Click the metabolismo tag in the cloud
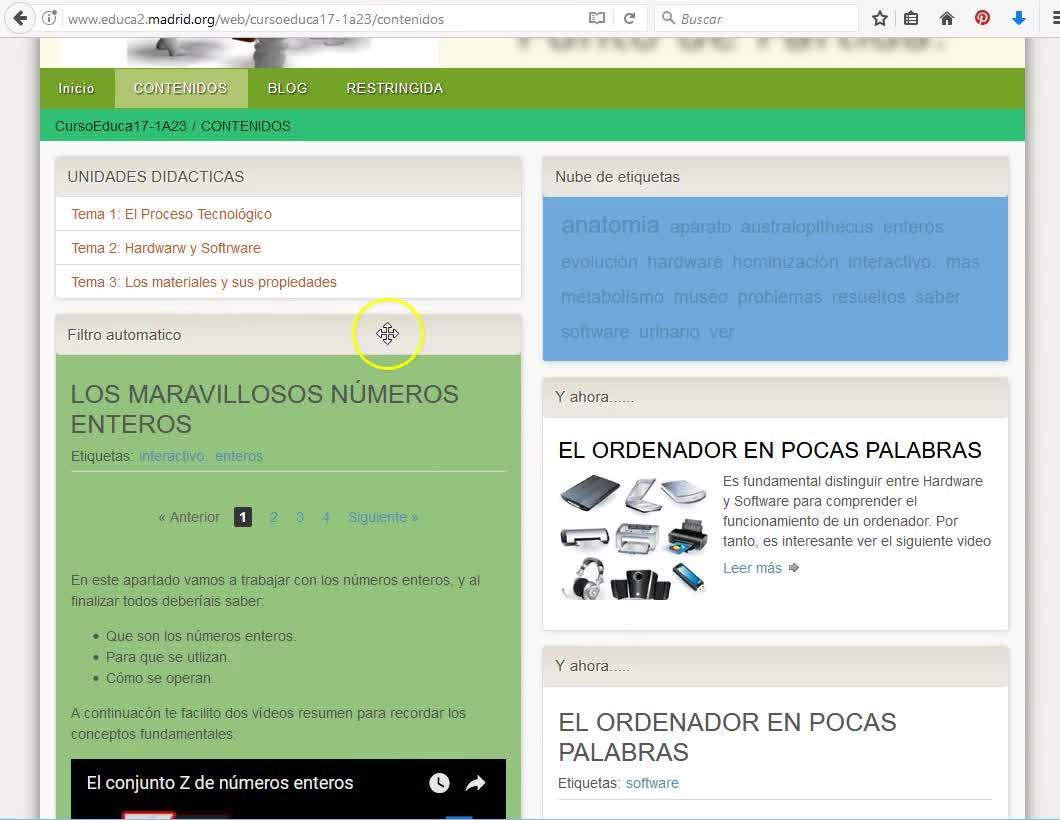The width and height of the screenshot is (1060, 820). (x=612, y=297)
